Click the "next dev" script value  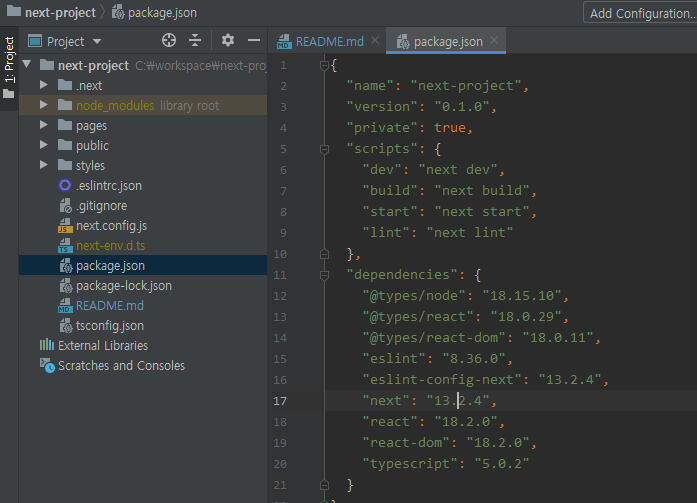[458, 170]
